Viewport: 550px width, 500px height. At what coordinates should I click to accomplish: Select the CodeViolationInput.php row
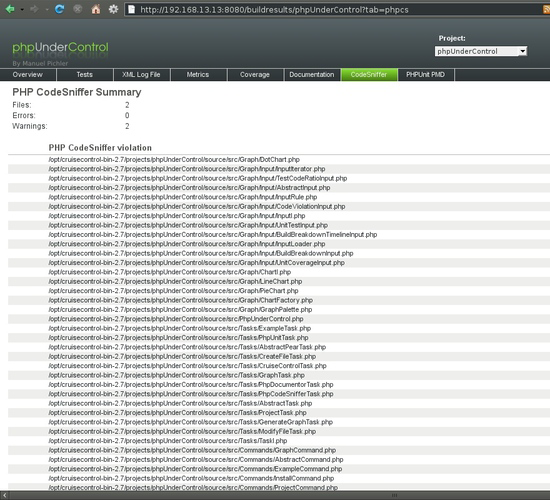tap(279, 206)
